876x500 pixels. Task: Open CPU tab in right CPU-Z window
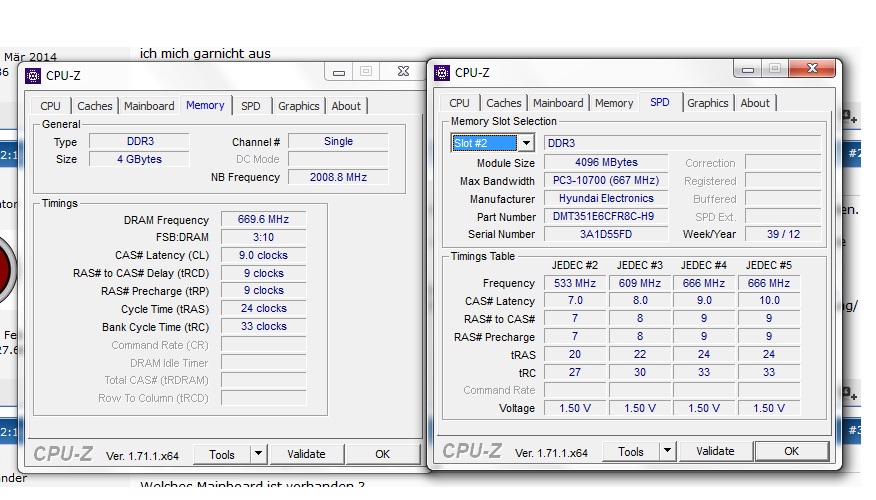pos(459,103)
